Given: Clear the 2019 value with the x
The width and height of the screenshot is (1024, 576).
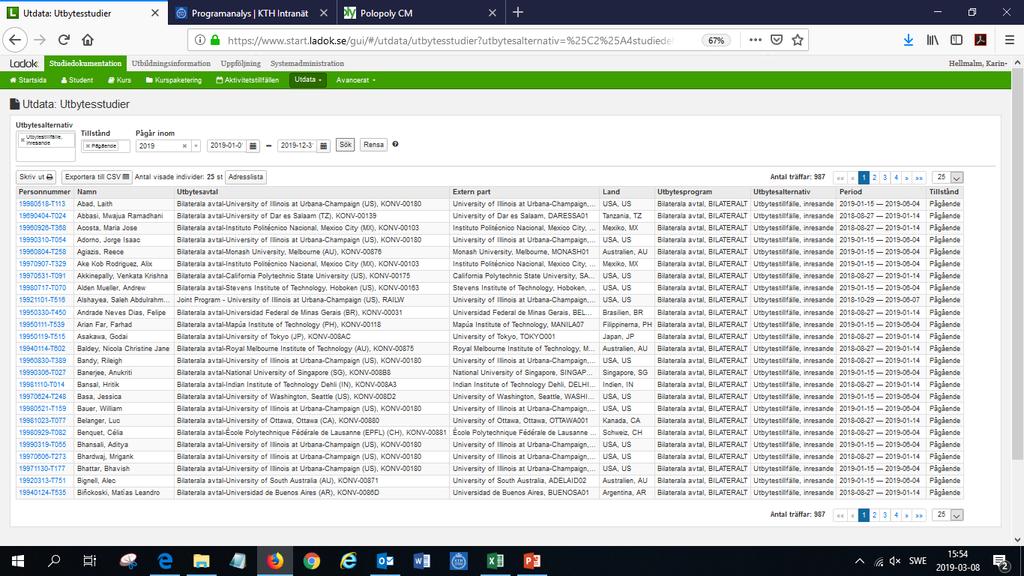Looking at the screenshot, I should [x=184, y=146].
